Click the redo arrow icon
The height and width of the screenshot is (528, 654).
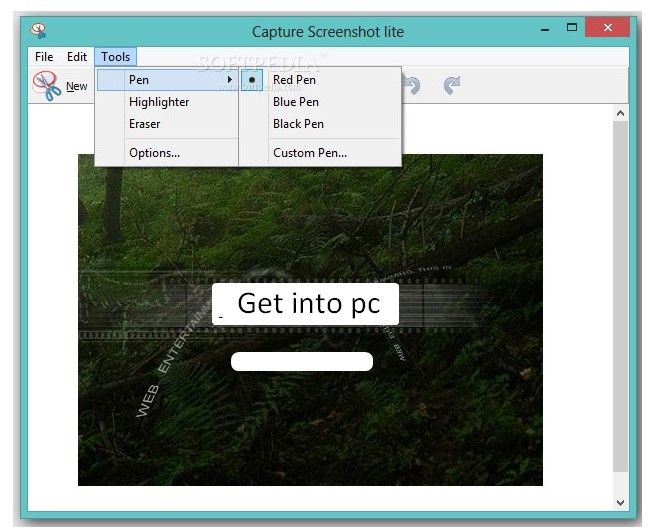(x=452, y=85)
